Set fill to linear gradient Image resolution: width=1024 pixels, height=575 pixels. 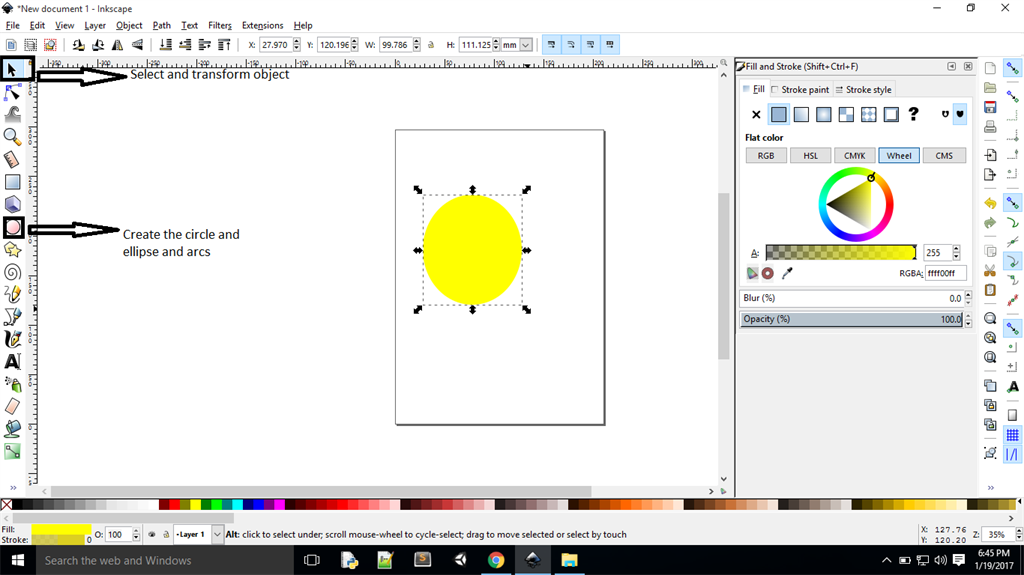(x=801, y=115)
